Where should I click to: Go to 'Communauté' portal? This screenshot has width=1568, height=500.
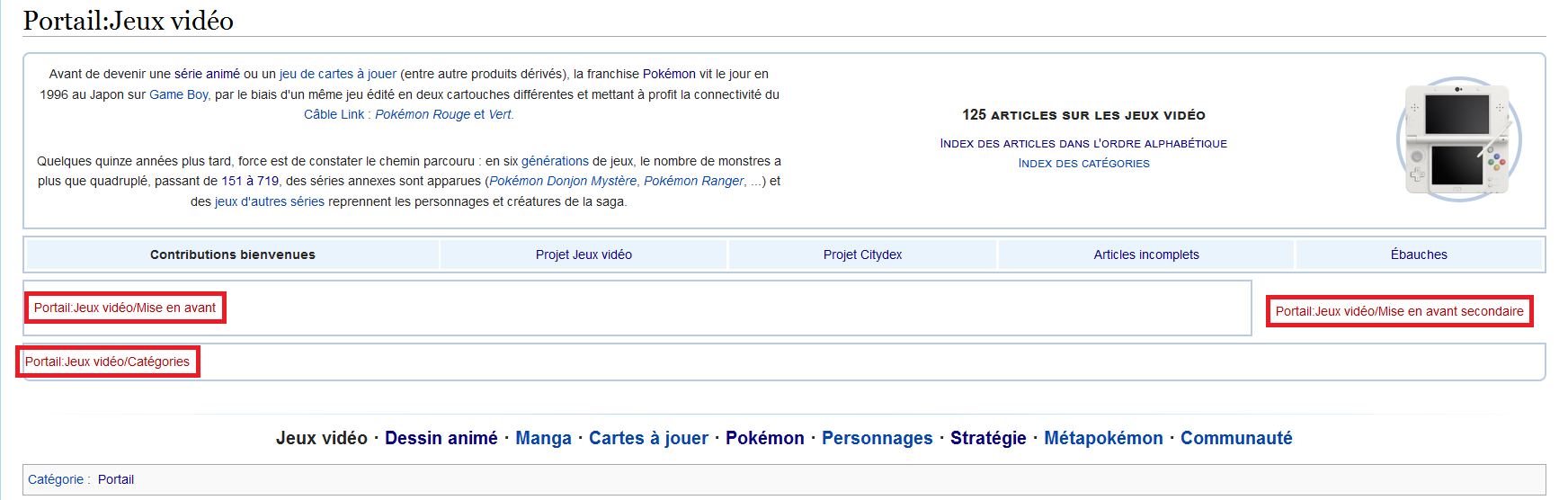point(1236,438)
